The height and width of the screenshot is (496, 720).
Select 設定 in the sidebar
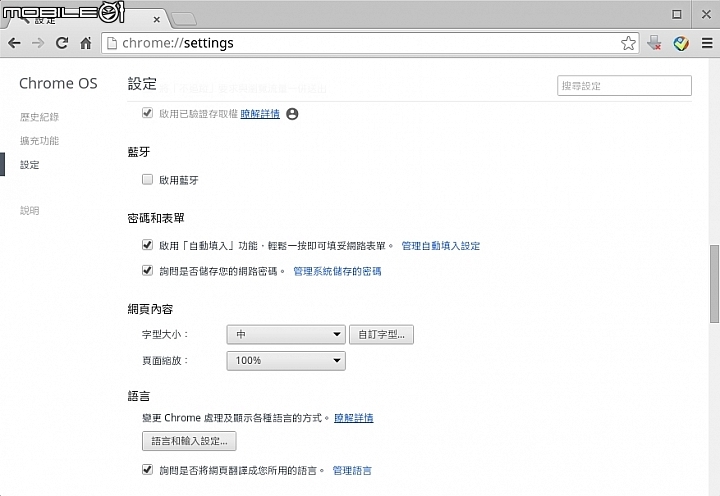(x=29, y=165)
